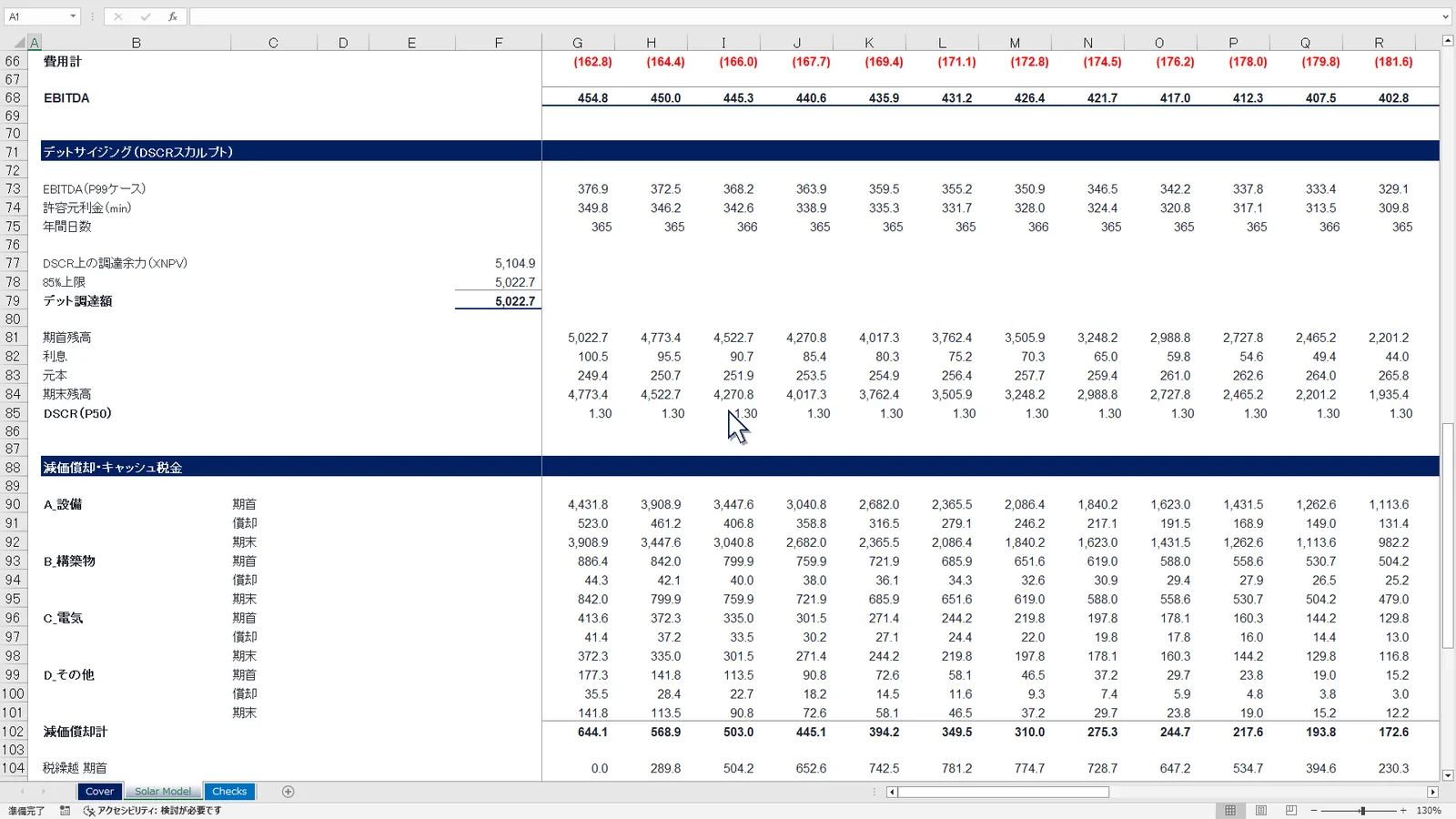Image resolution: width=1456 pixels, height=819 pixels.
Task: Open the Checks sheet tab
Action: [229, 792]
